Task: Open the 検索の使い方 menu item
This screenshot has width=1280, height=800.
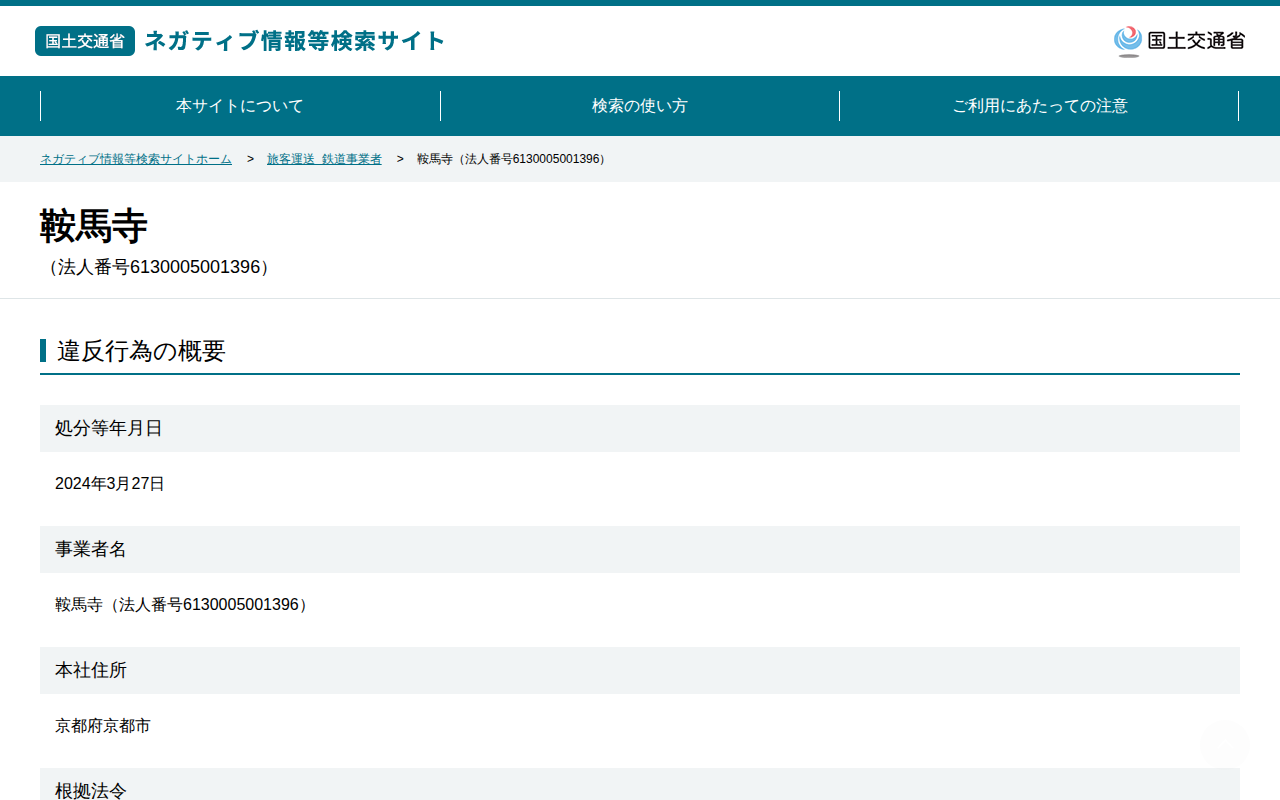Action: point(640,106)
